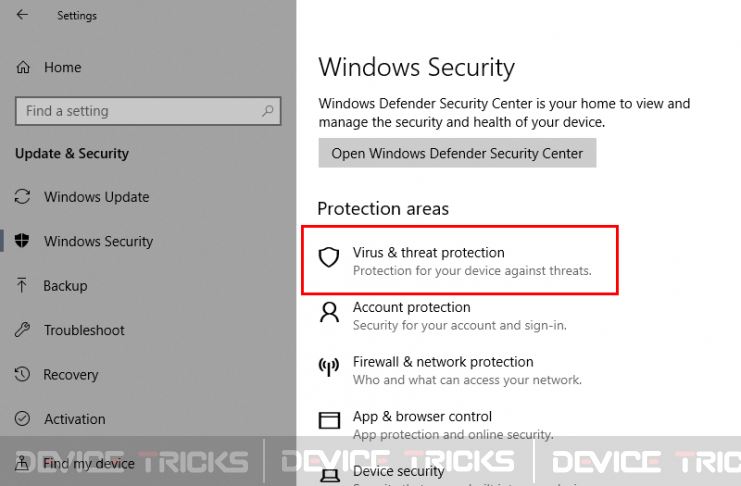
Task: Click the Windows Security shield icon in sidebar
Action: pyautogui.click(x=22, y=241)
